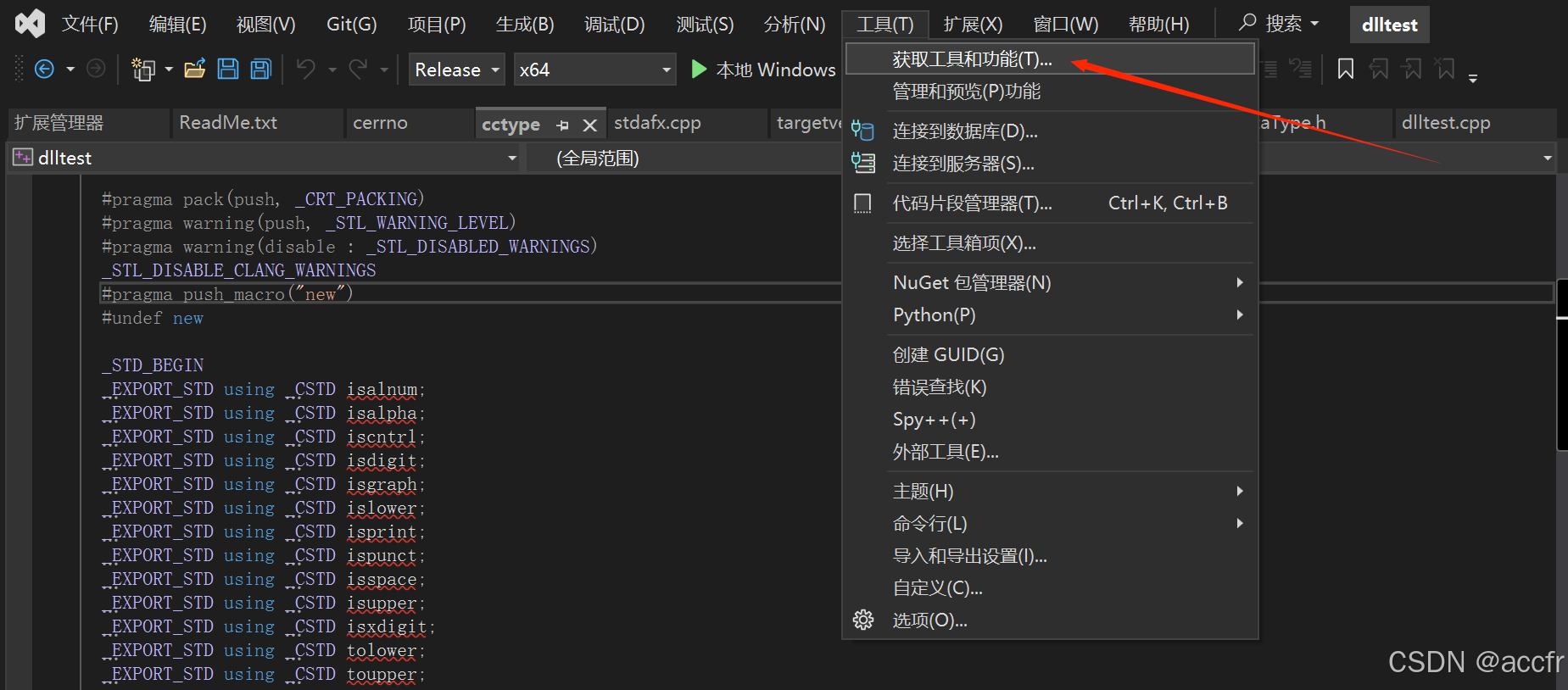
Task: Toggle the pin icon on cctype tab
Action: point(562,125)
